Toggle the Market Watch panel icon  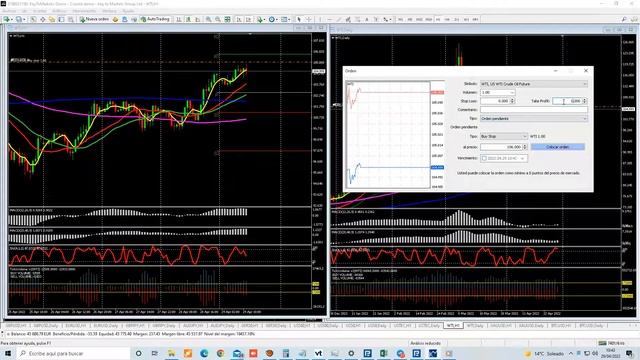click(33, 19)
